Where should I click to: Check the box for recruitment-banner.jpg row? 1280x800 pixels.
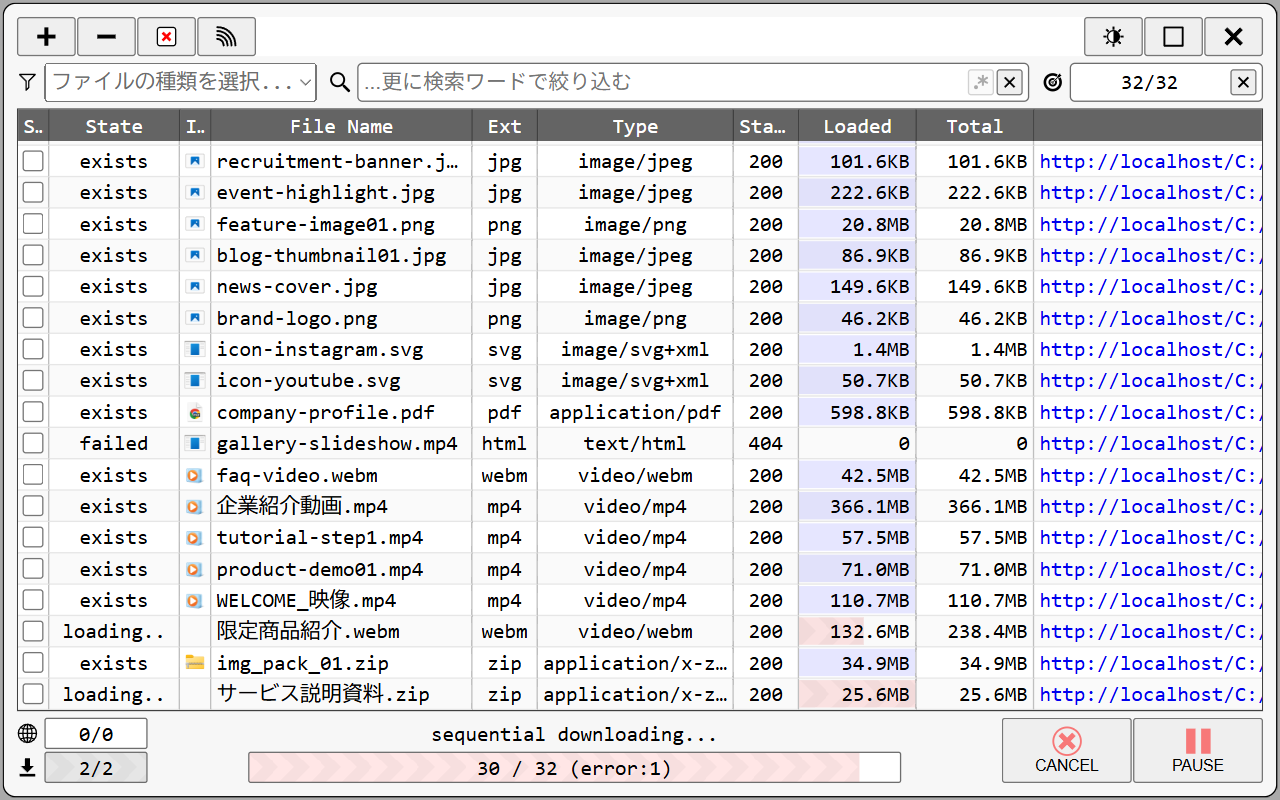click(x=34, y=161)
